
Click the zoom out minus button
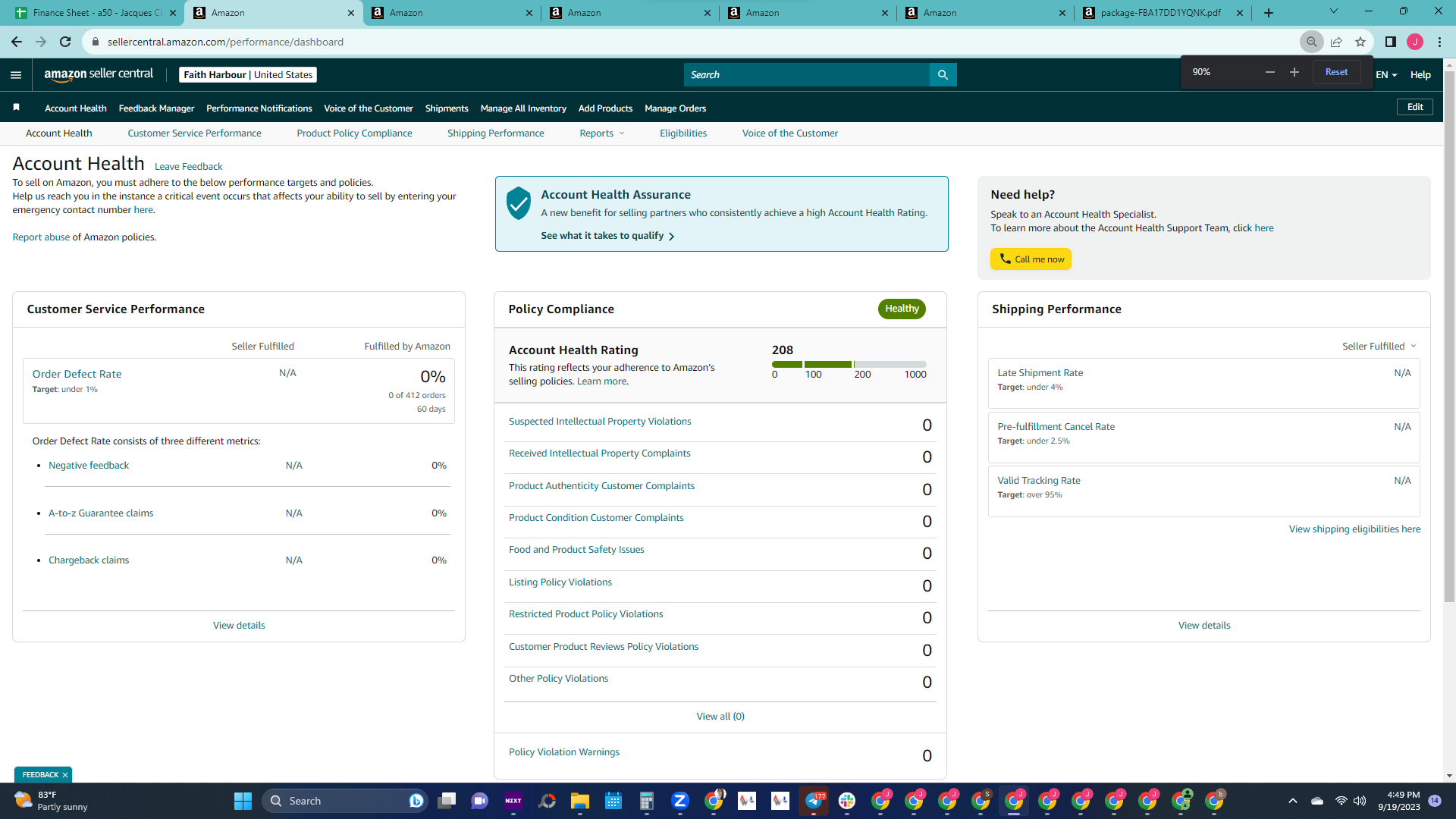click(x=1270, y=72)
